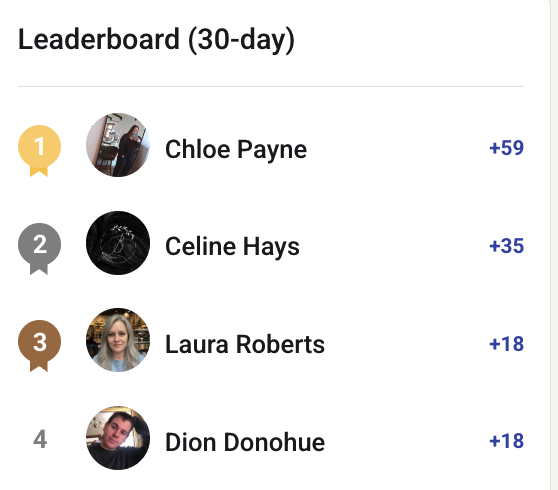Go to Laura Roberts' member page
The image size is (558, 490).
pyautogui.click(x=245, y=344)
